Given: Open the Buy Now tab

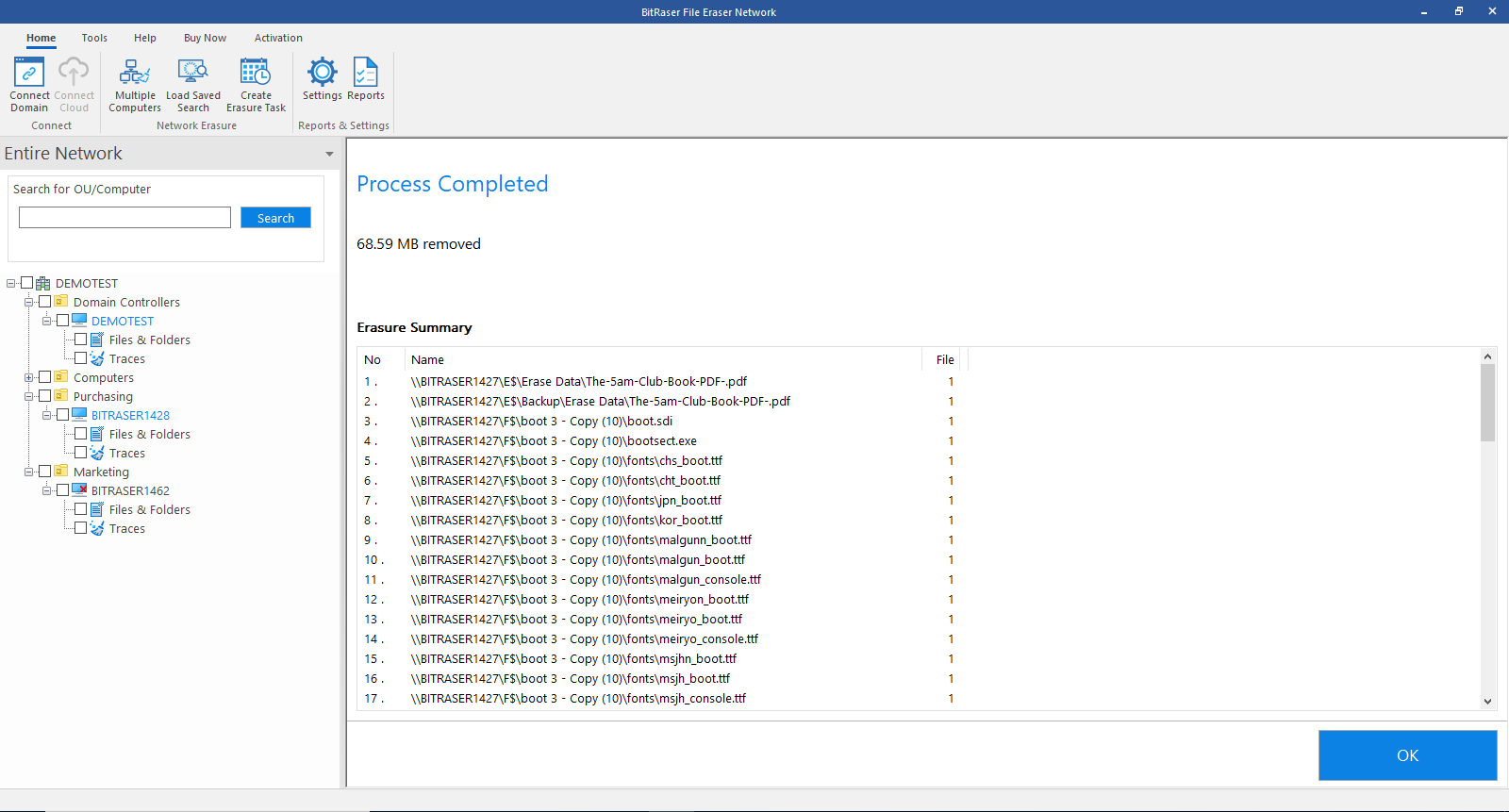Looking at the screenshot, I should click(x=205, y=38).
